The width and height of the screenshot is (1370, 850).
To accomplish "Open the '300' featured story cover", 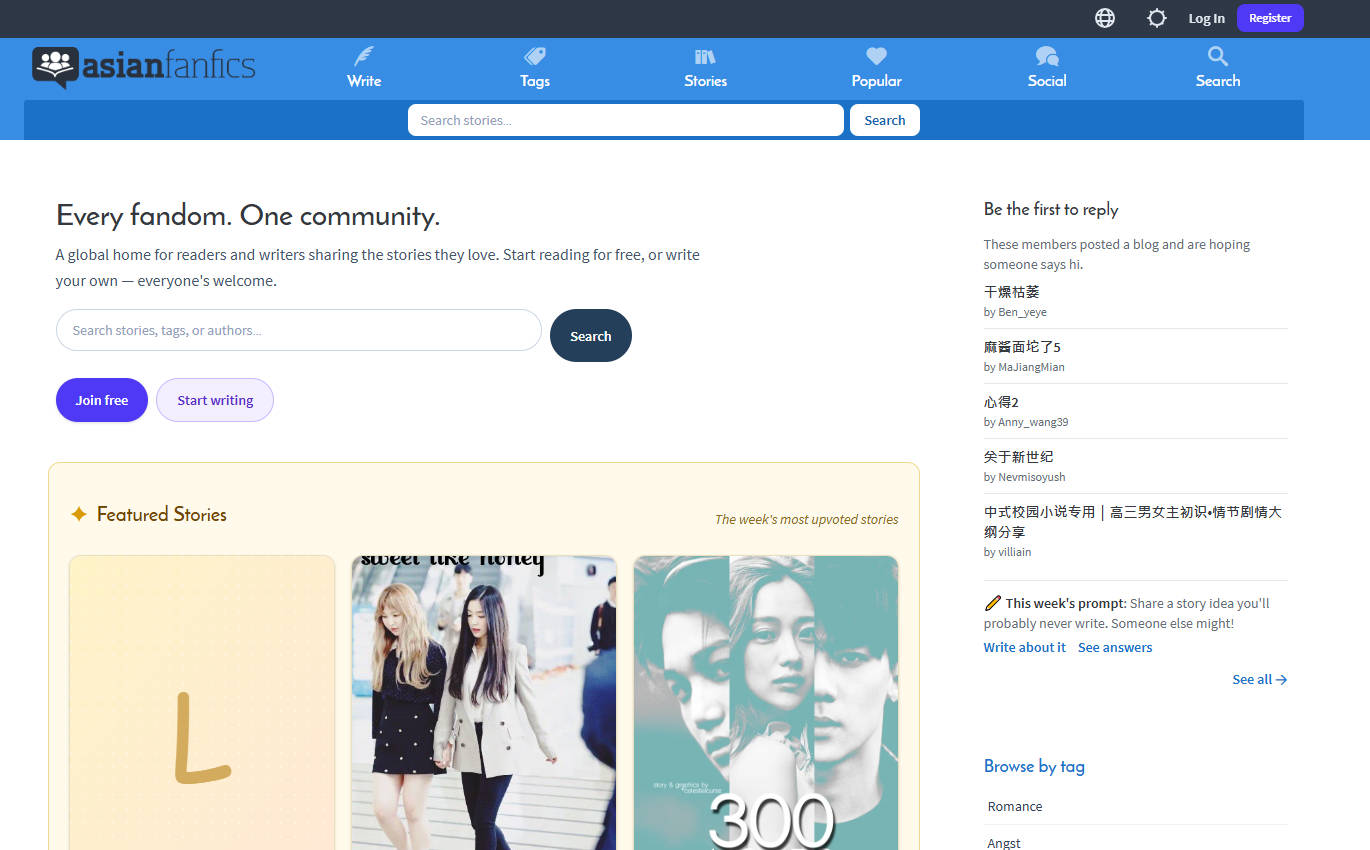I will tap(766, 703).
